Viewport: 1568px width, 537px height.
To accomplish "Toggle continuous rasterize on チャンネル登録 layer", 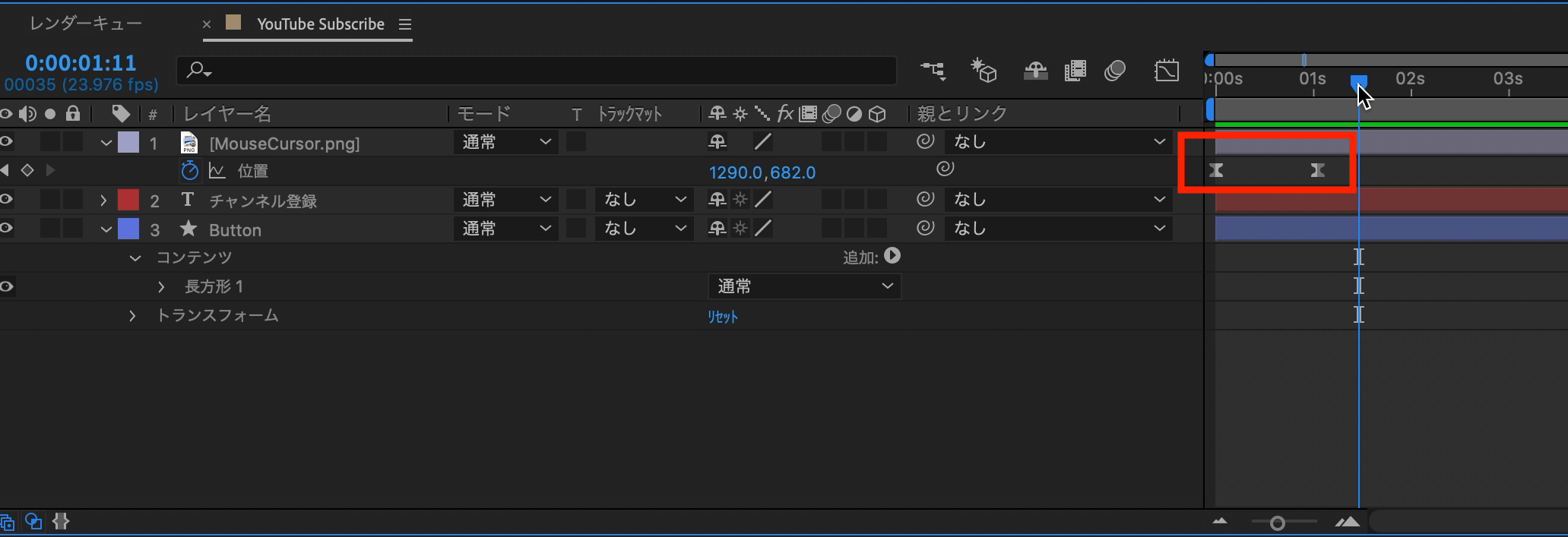I will click(740, 199).
